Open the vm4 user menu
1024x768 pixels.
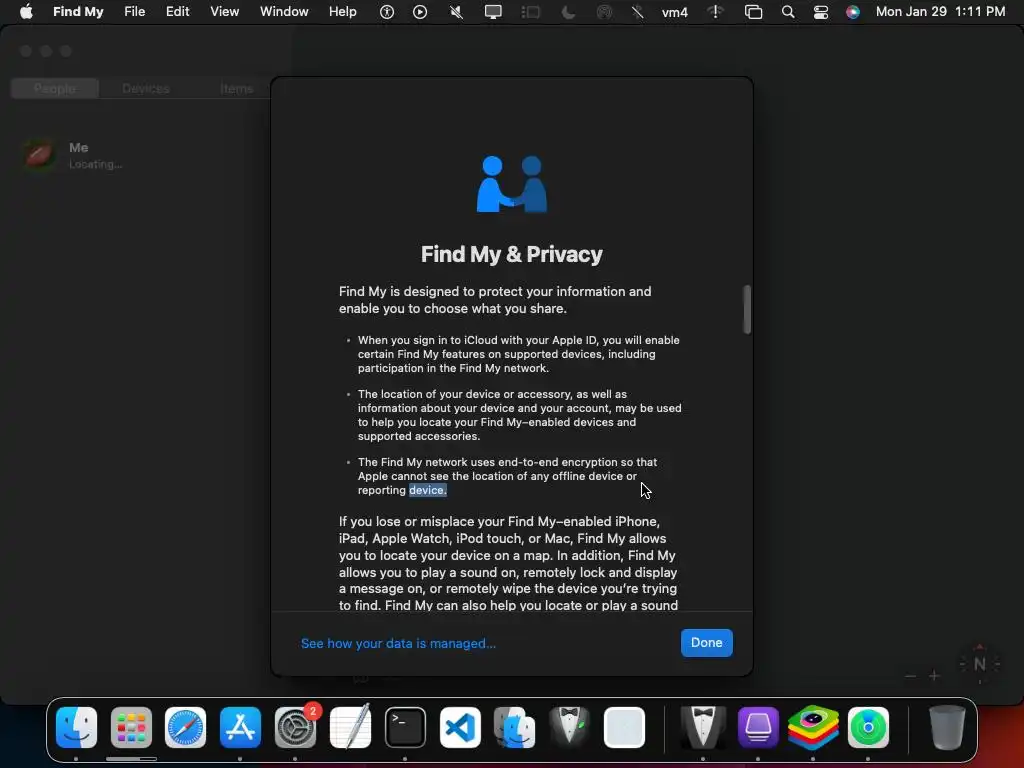[x=675, y=12]
